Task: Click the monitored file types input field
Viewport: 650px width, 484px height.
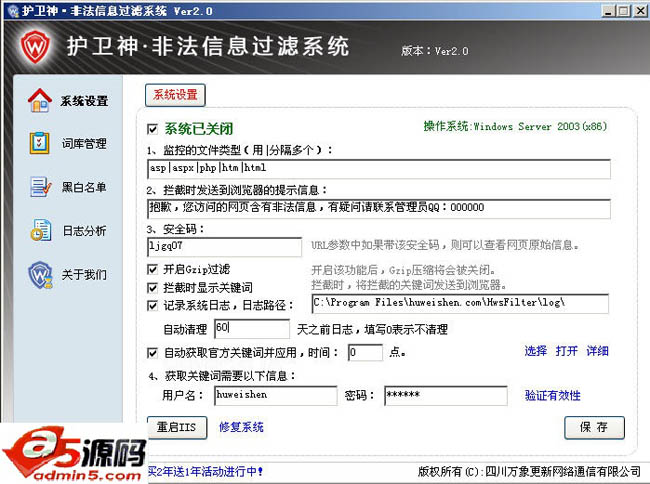Action: [x=379, y=169]
